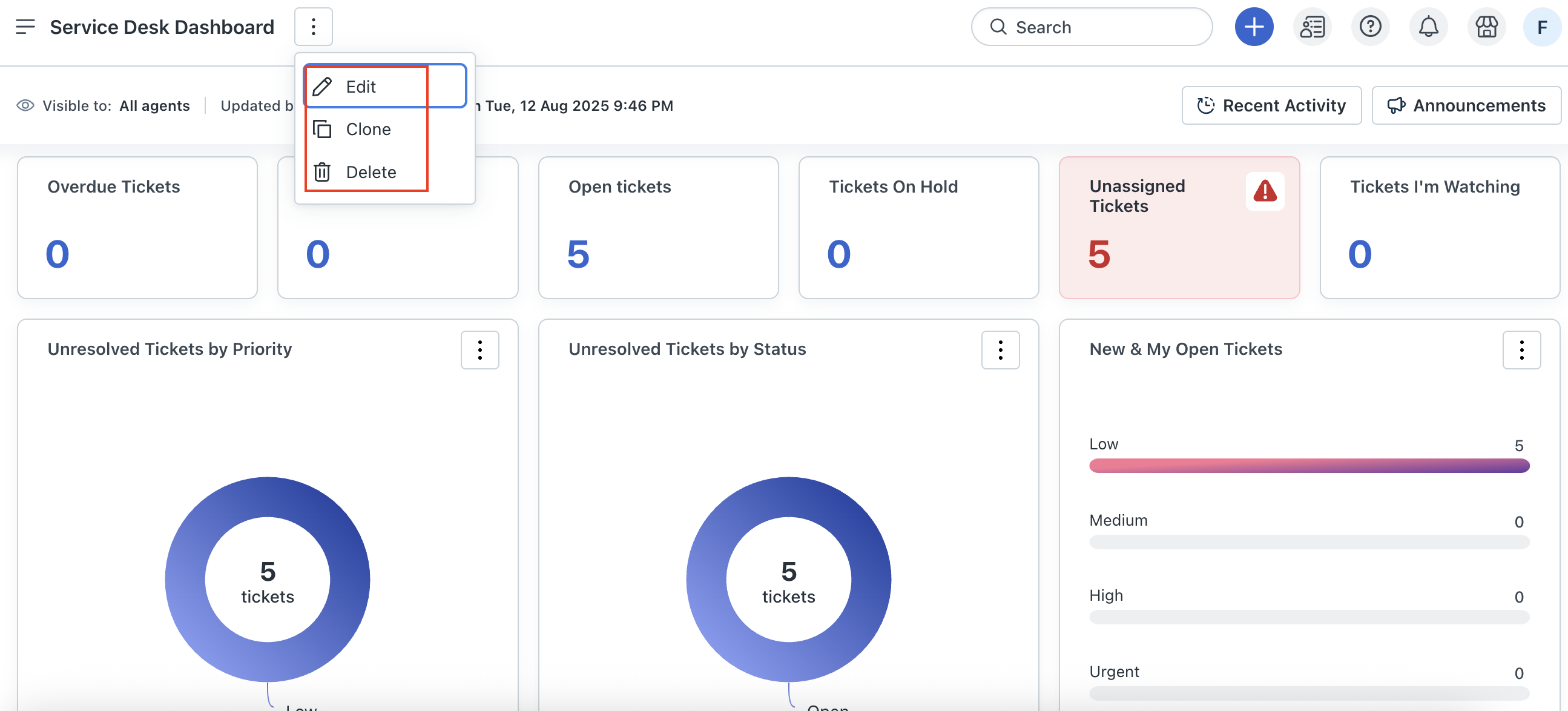Image resolution: width=1568 pixels, height=711 pixels.
Task: Open the user profile avatar F
Action: (1541, 27)
